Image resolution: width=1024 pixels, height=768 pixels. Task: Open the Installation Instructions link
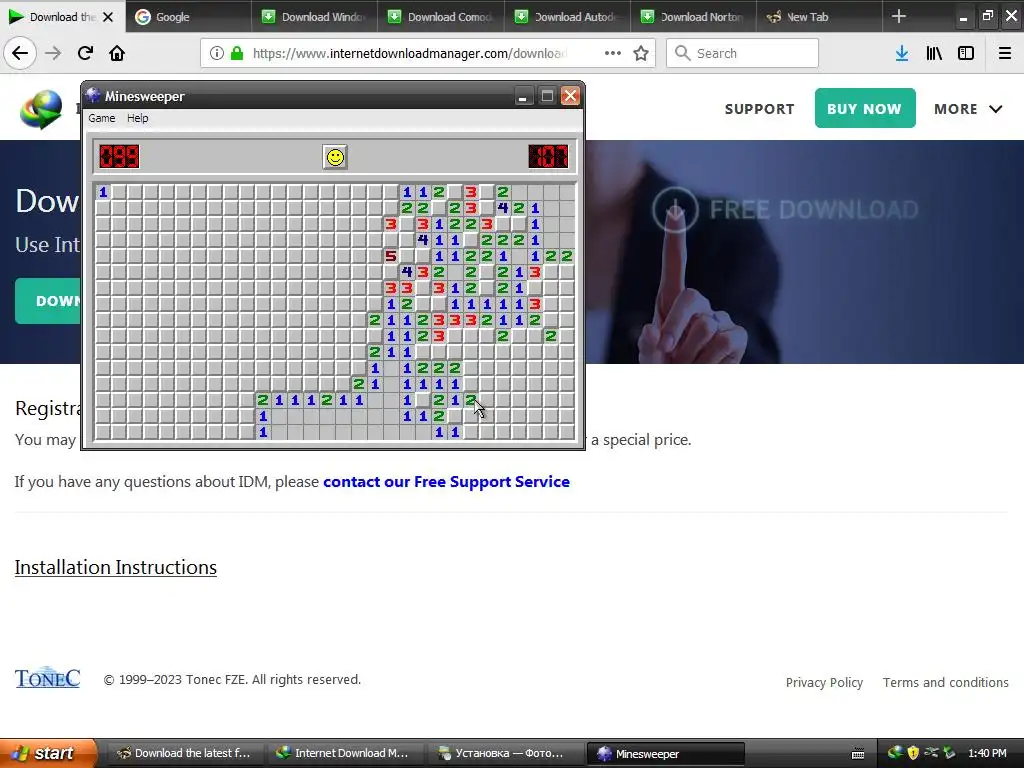pyautogui.click(x=116, y=567)
